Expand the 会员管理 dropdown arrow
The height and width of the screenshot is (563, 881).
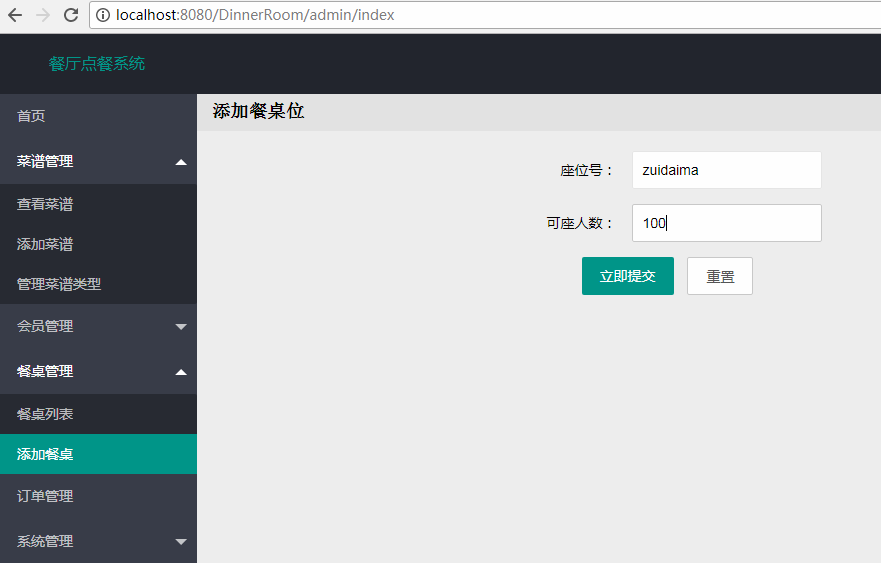tap(181, 327)
